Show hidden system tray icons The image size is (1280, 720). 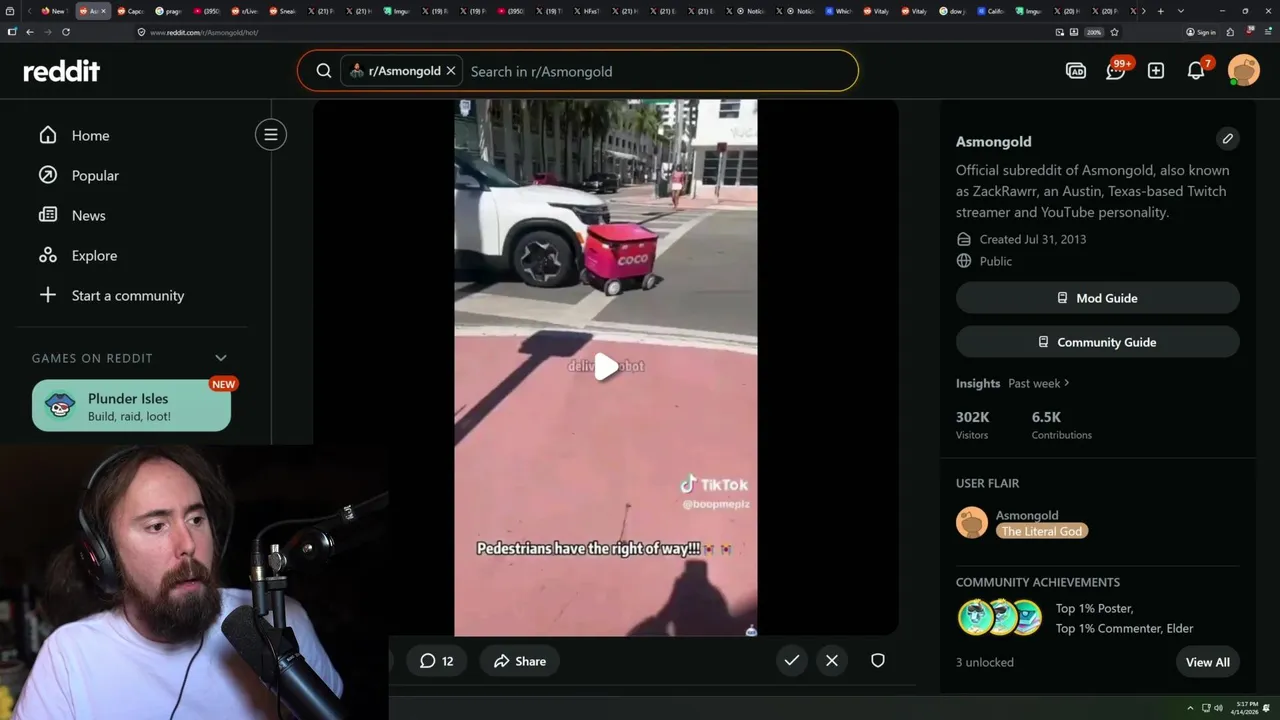click(1190, 708)
